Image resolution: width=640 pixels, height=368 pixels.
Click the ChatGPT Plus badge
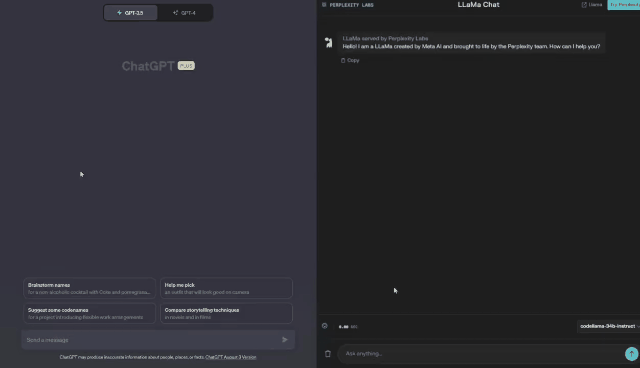click(x=186, y=66)
